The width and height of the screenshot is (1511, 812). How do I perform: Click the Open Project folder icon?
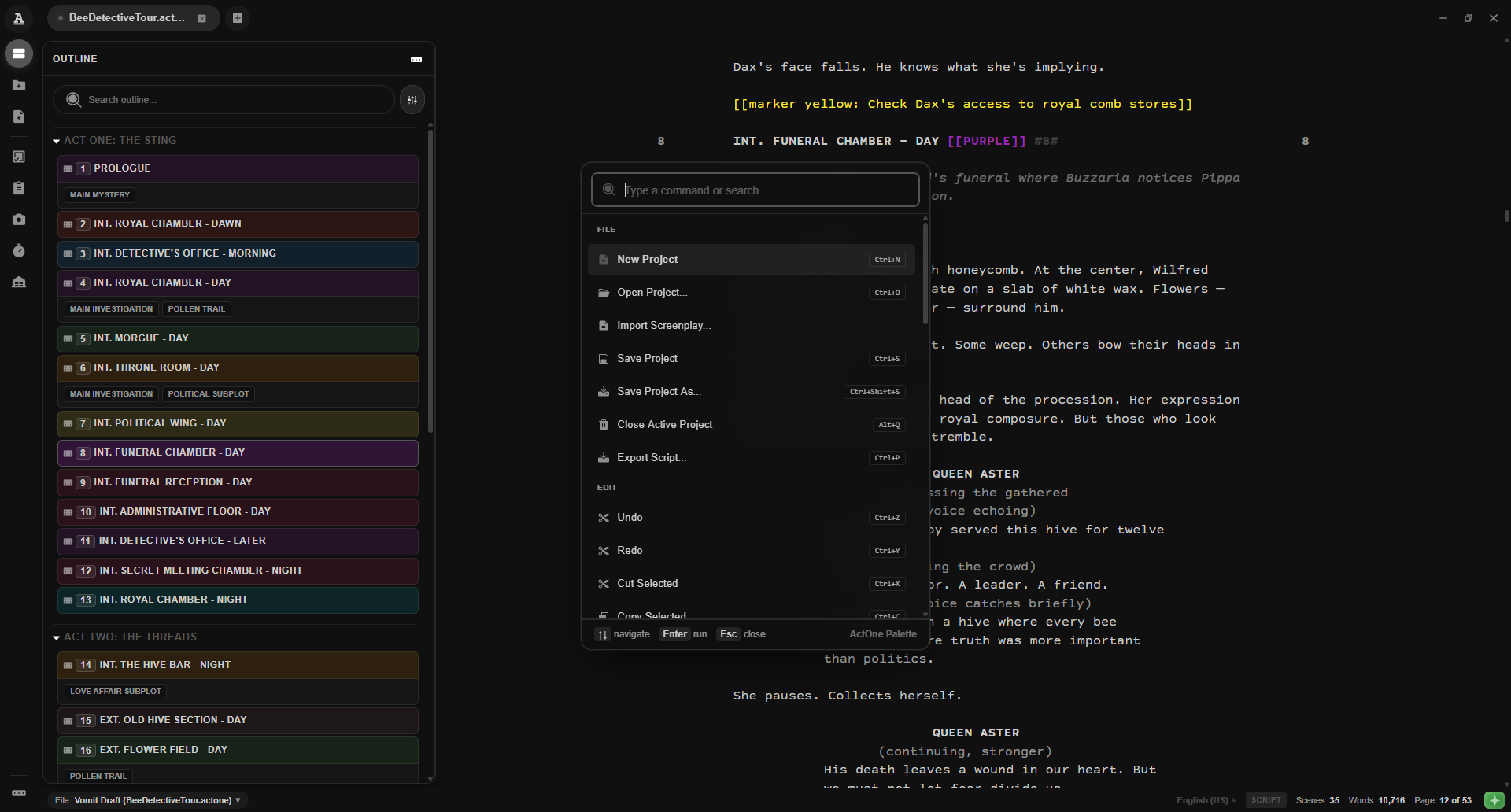click(x=604, y=293)
